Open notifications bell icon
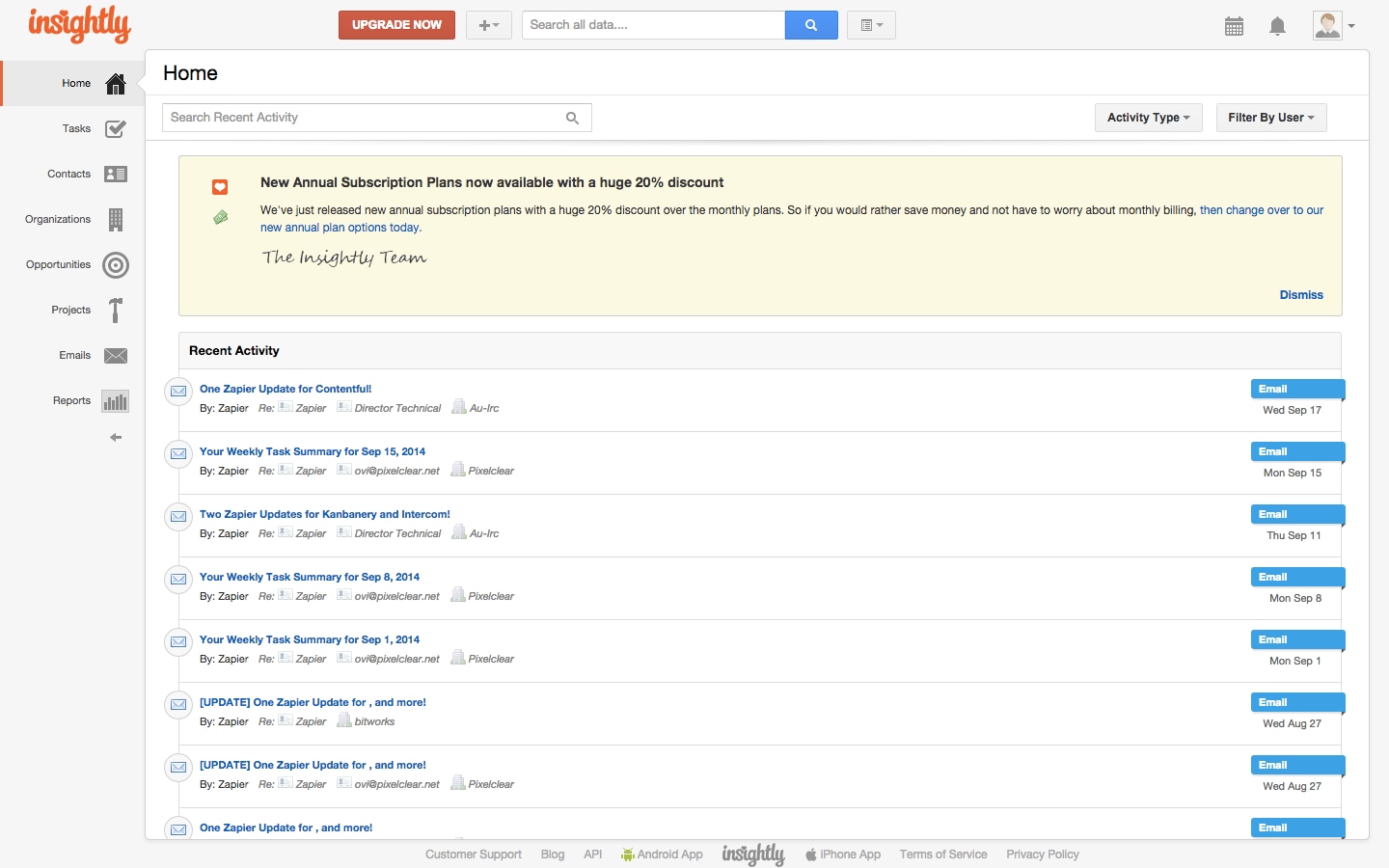Image resolution: width=1389 pixels, height=868 pixels. [x=1277, y=26]
